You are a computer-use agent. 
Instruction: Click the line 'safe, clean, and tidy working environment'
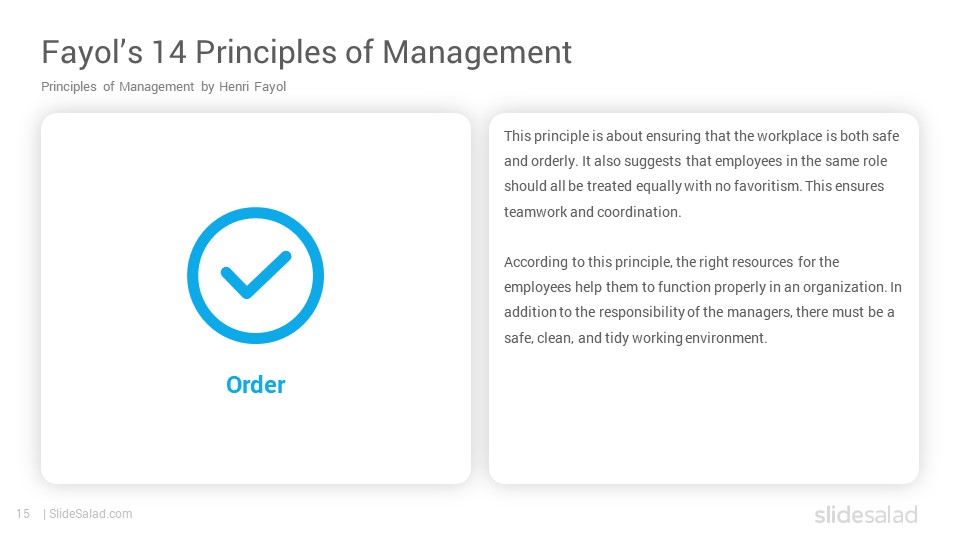pyautogui.click(x=636, y=338)
